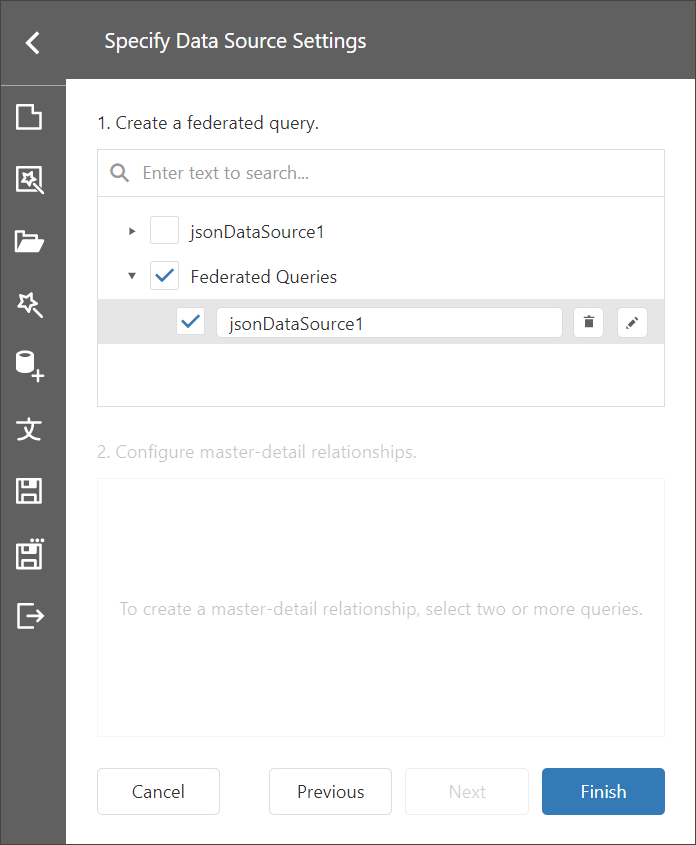Check the top jsonDataSource1 checkbox
This screenshot has height=845, width=696.
[164, 232]
